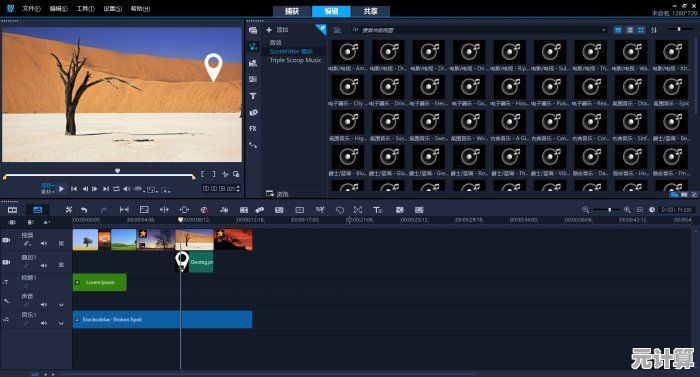Viewport: 700px width, 377px height.
Task: Click the split clip scissors icon under preview
Action: pos(225,174)
